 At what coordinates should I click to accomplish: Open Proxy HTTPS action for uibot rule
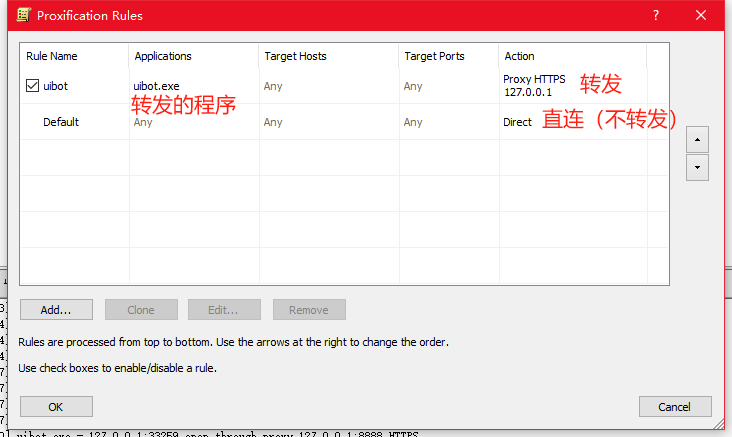pyautogui.click(x=534, y=86)
